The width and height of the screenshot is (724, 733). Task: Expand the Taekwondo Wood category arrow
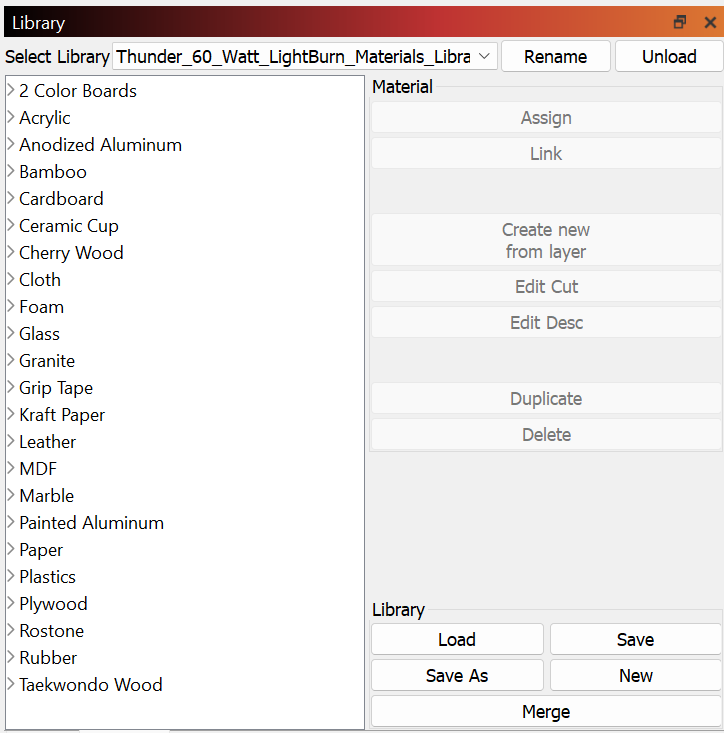point(11,684)
